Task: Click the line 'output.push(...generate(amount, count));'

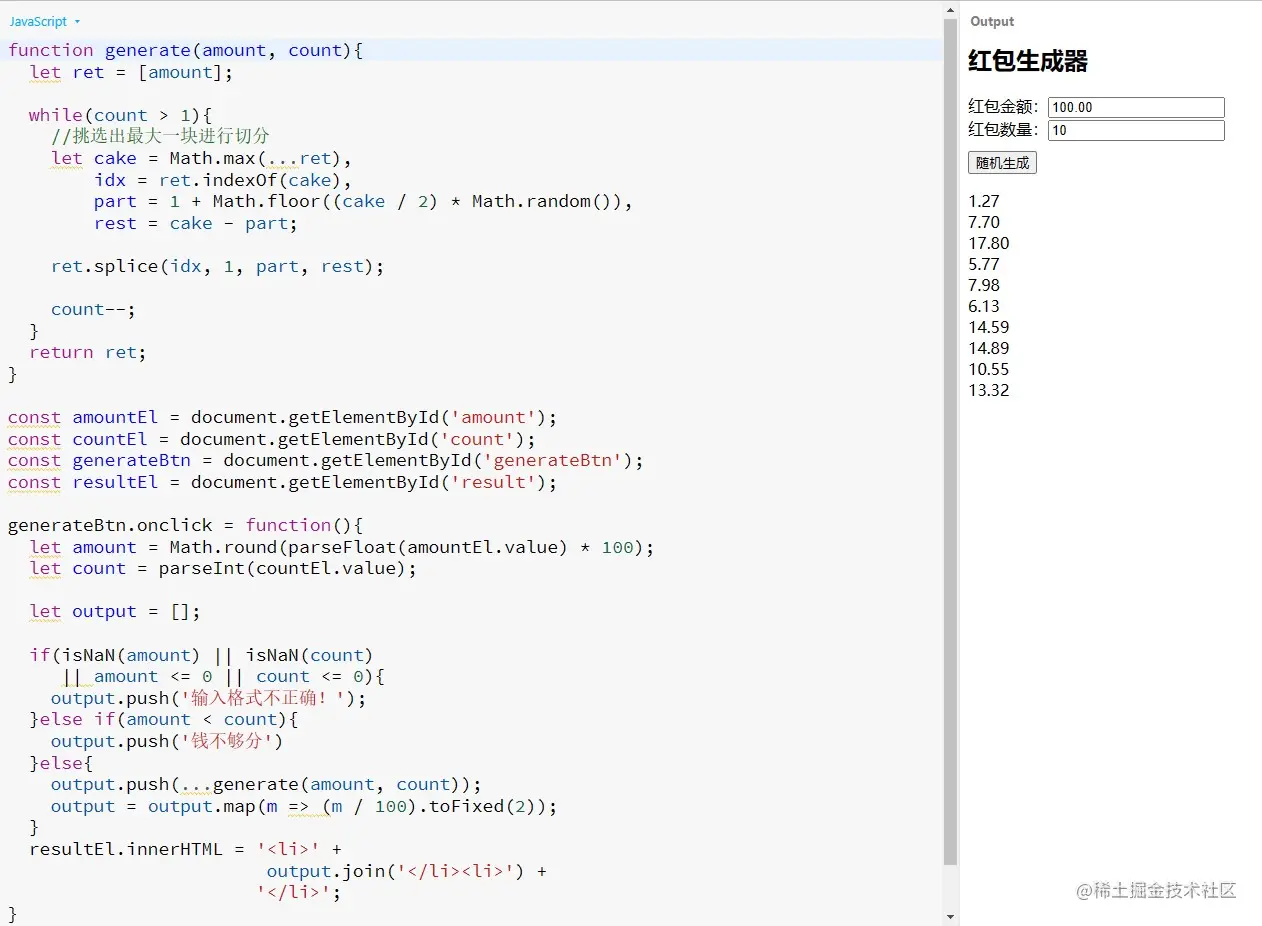Action: pos(266,784)
